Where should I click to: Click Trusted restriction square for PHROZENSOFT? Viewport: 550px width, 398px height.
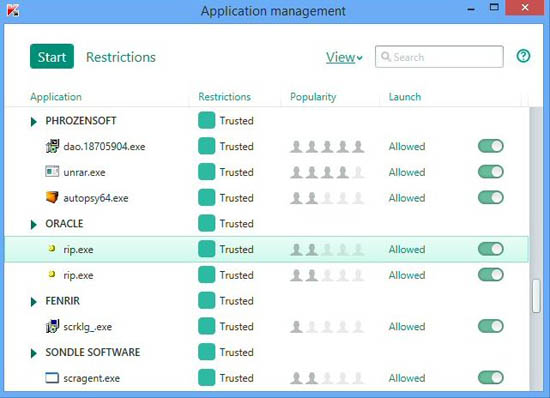[x=206, y=121]
